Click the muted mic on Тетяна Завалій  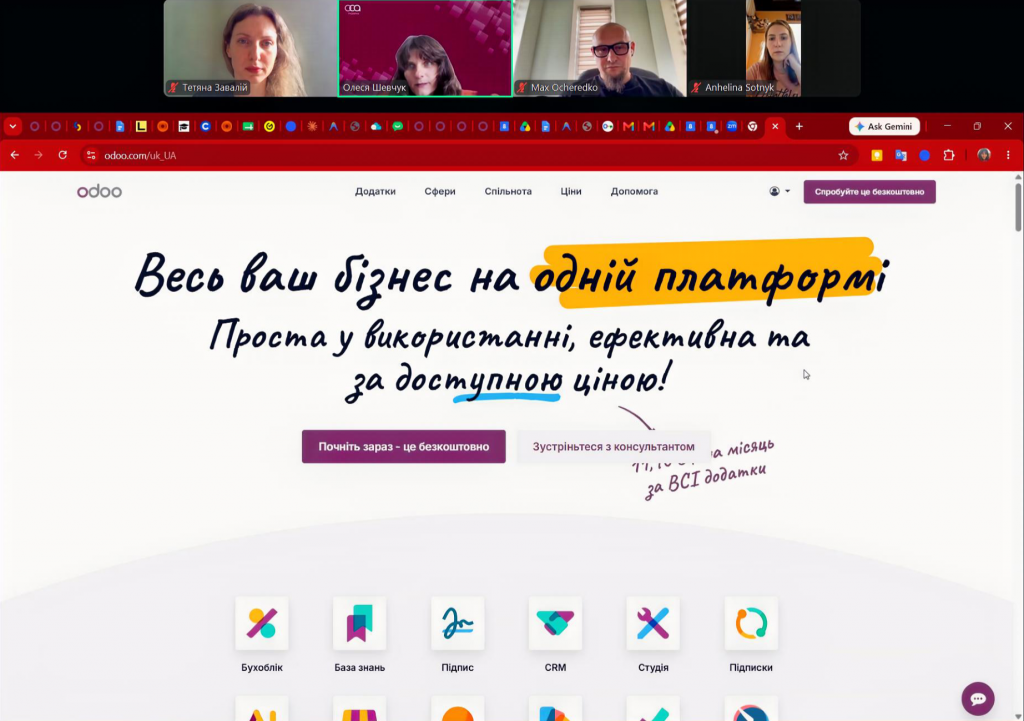(x=173, y=88)
